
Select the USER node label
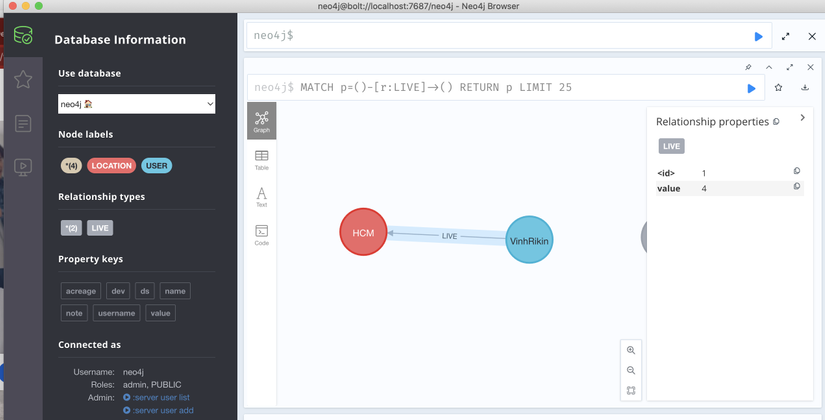pyautogui.click(x=156, y=166)
